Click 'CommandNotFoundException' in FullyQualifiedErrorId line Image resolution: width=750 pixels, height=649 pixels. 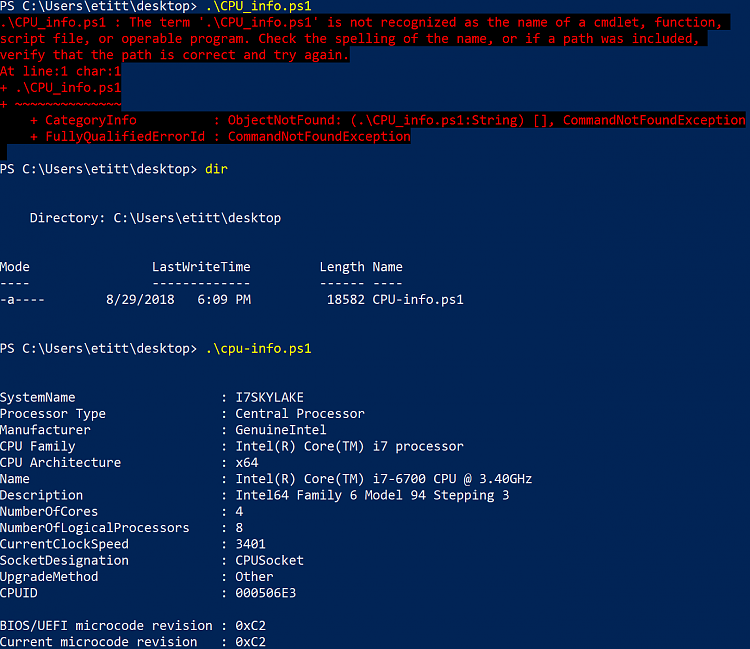319,137
